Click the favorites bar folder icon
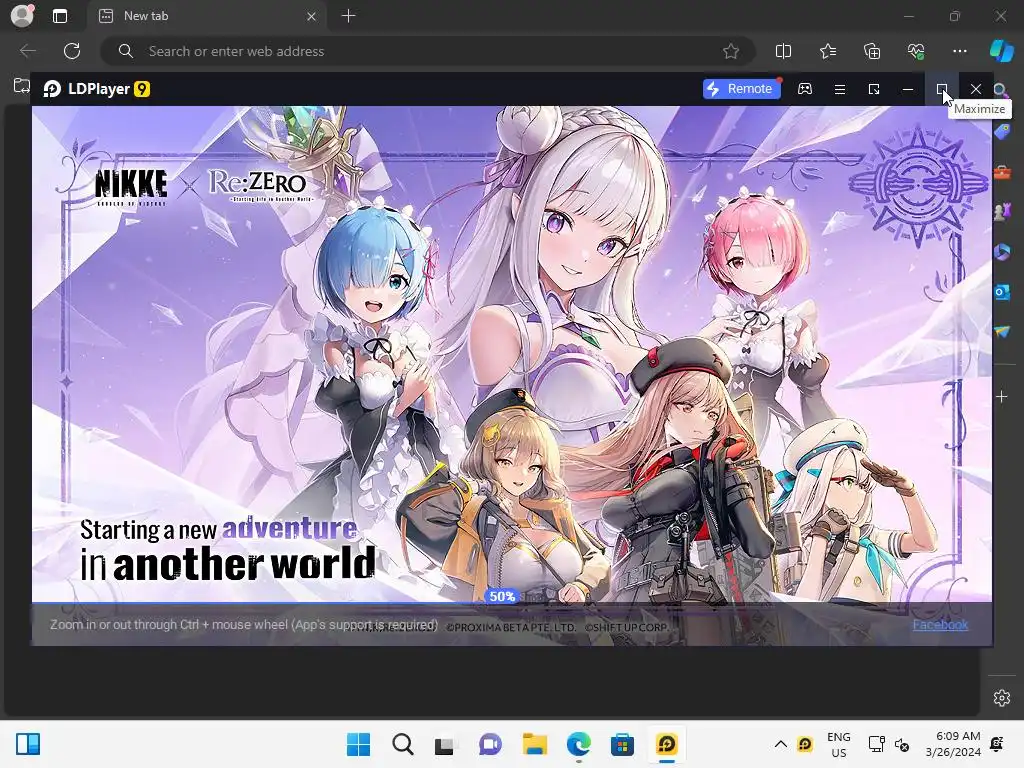 tap(22, 86)
